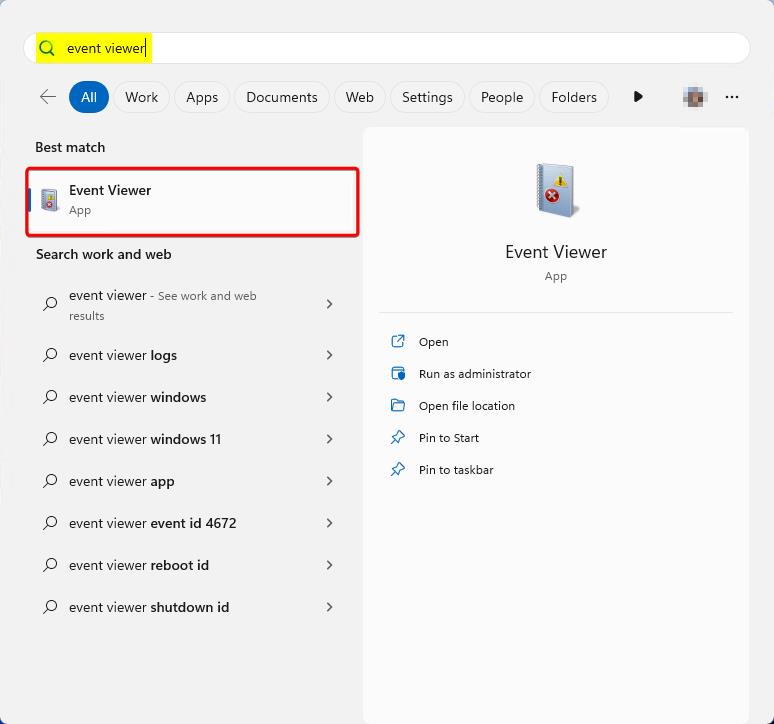
Task: Click the Pin to taskbar pin icon
Action: (398, 469)
